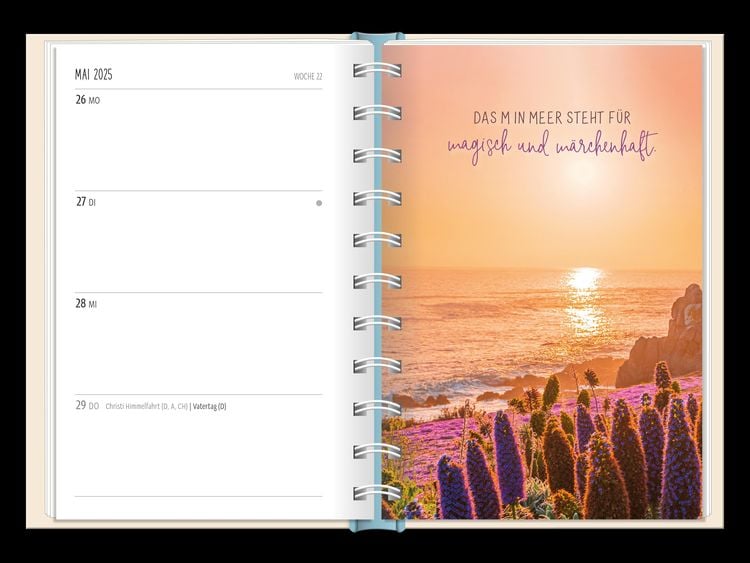Click the 'DAS M IN MEER STEHT FÜR' caption

click(x=552, y=118)
